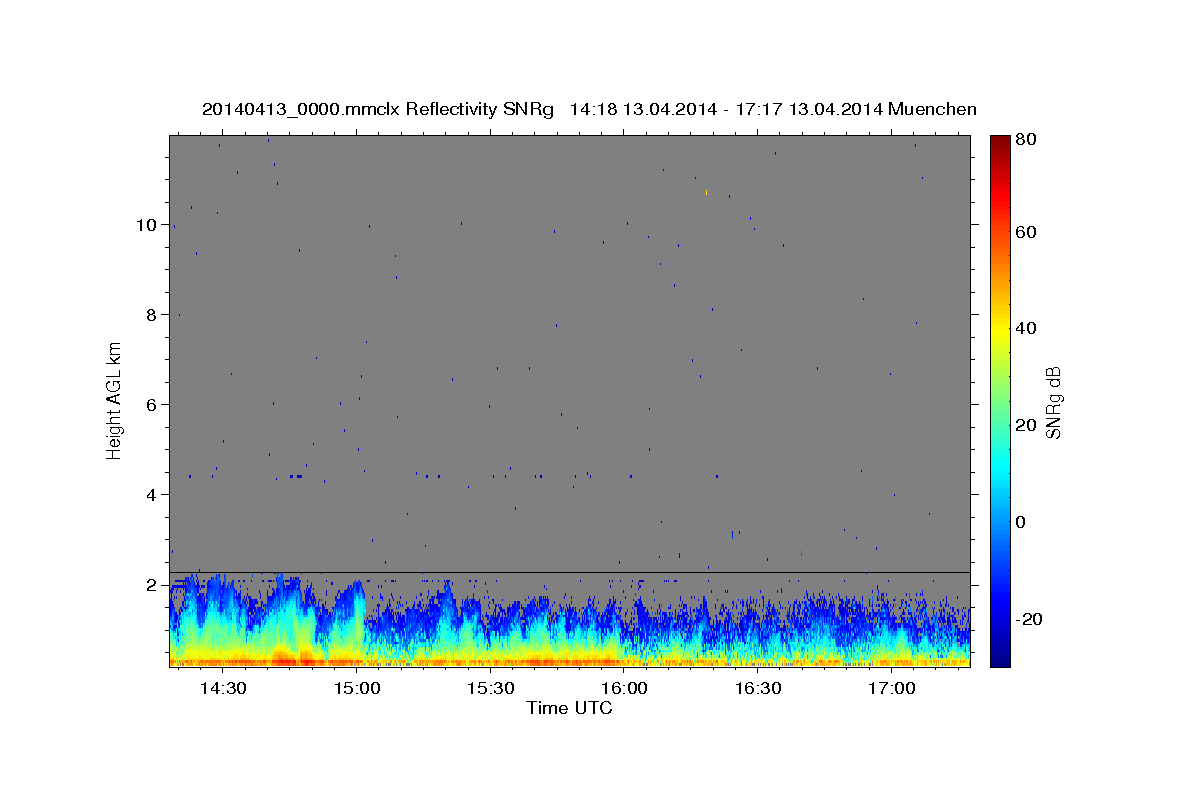Image resolution: width=1200 pixels, height=800 pixels.
Task: Click the plot title text
Action: 589,109
